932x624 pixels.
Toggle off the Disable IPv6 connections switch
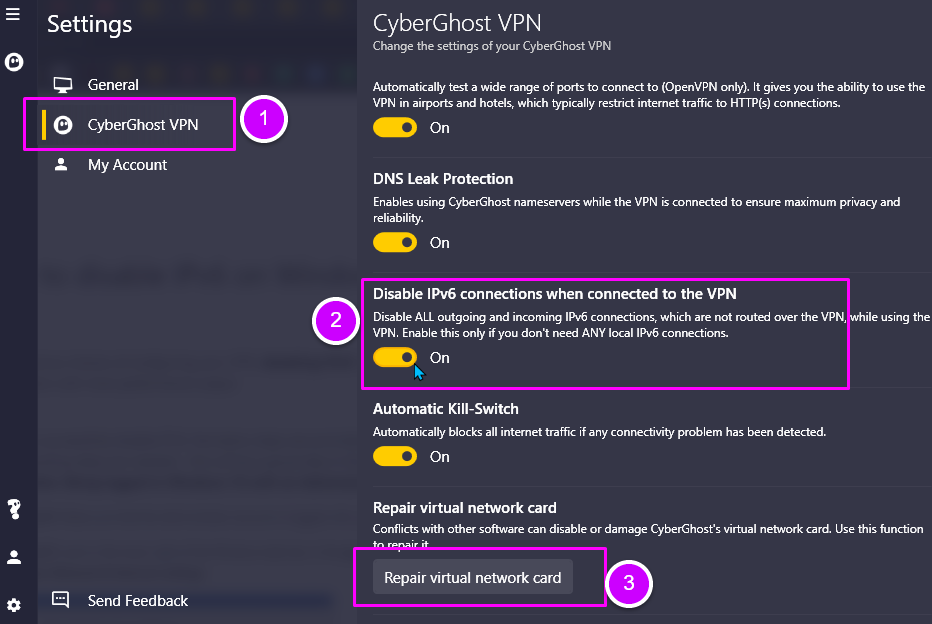pyautogui.click(x=394, y=357)
